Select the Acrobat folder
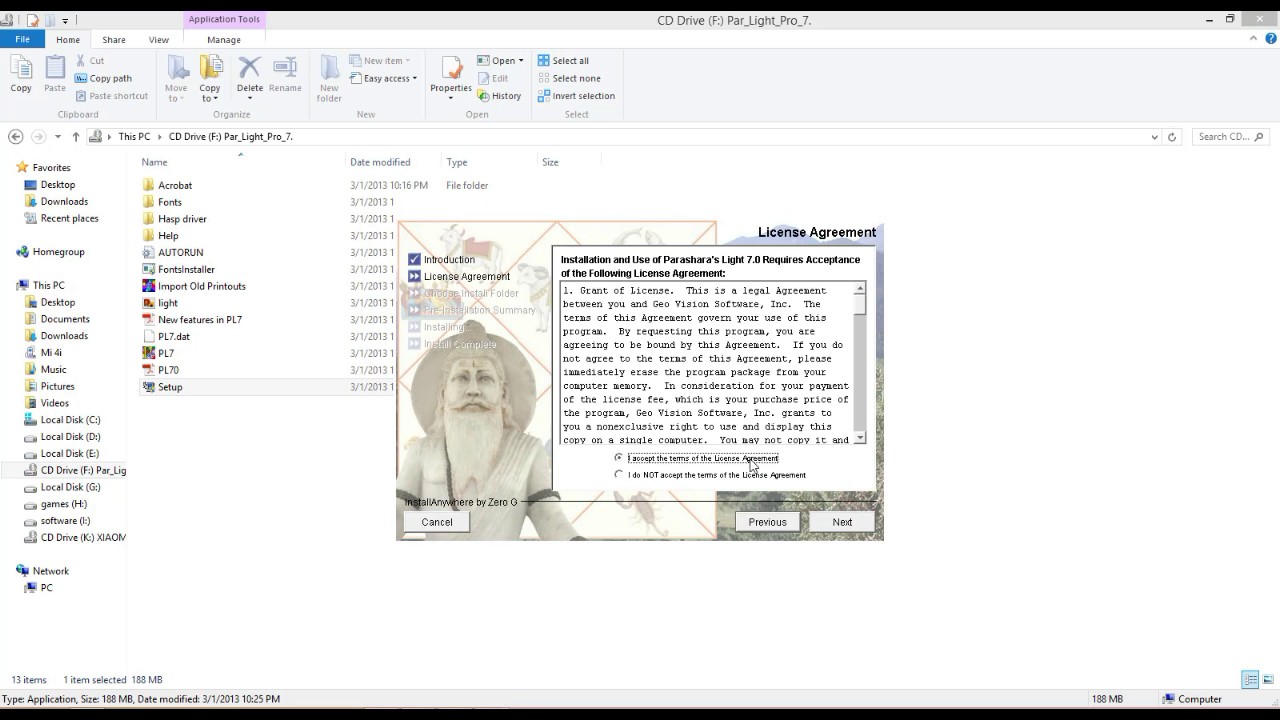1280x720 pixels. [x=175, y=185]
